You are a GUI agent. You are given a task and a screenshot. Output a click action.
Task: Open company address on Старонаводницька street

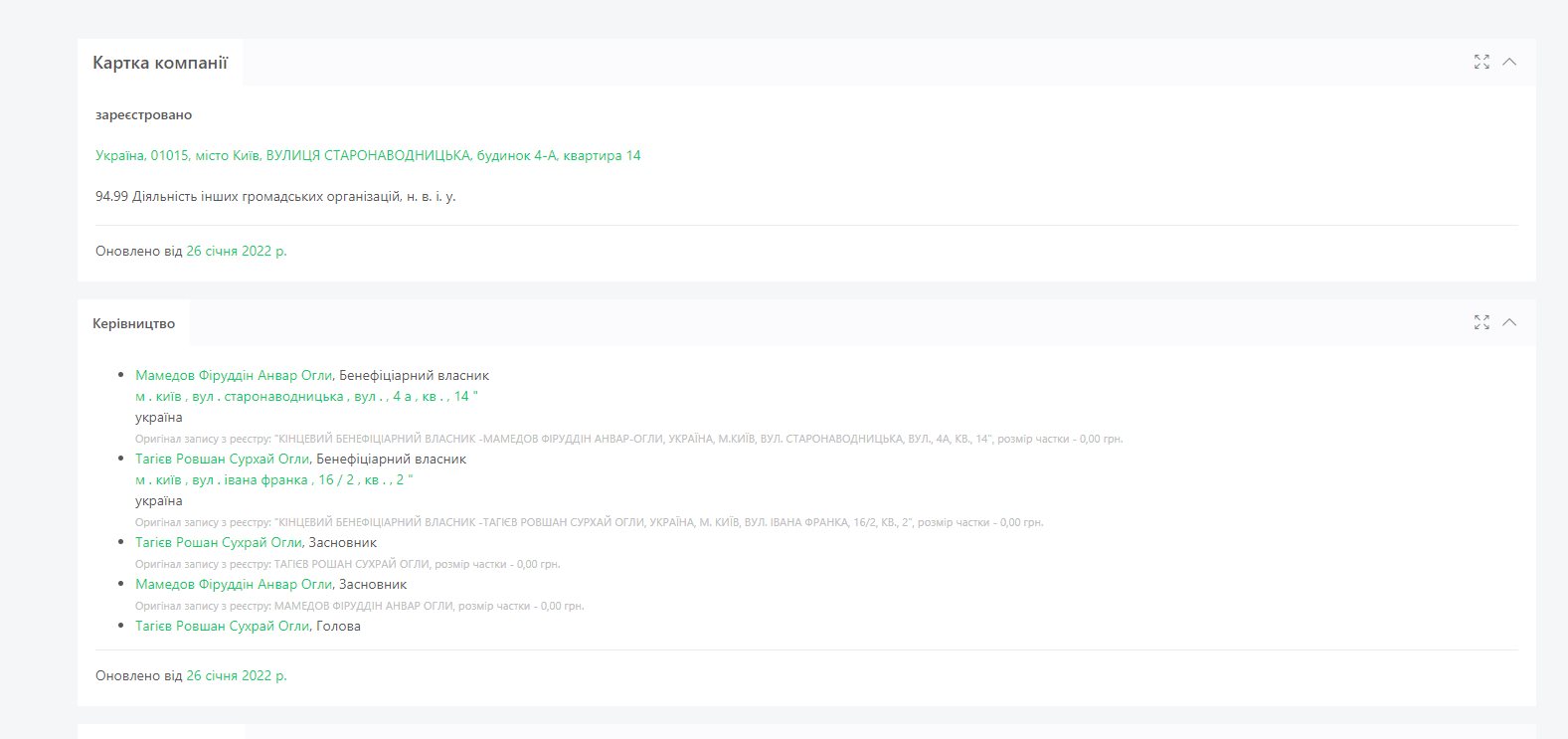(368, 155)
